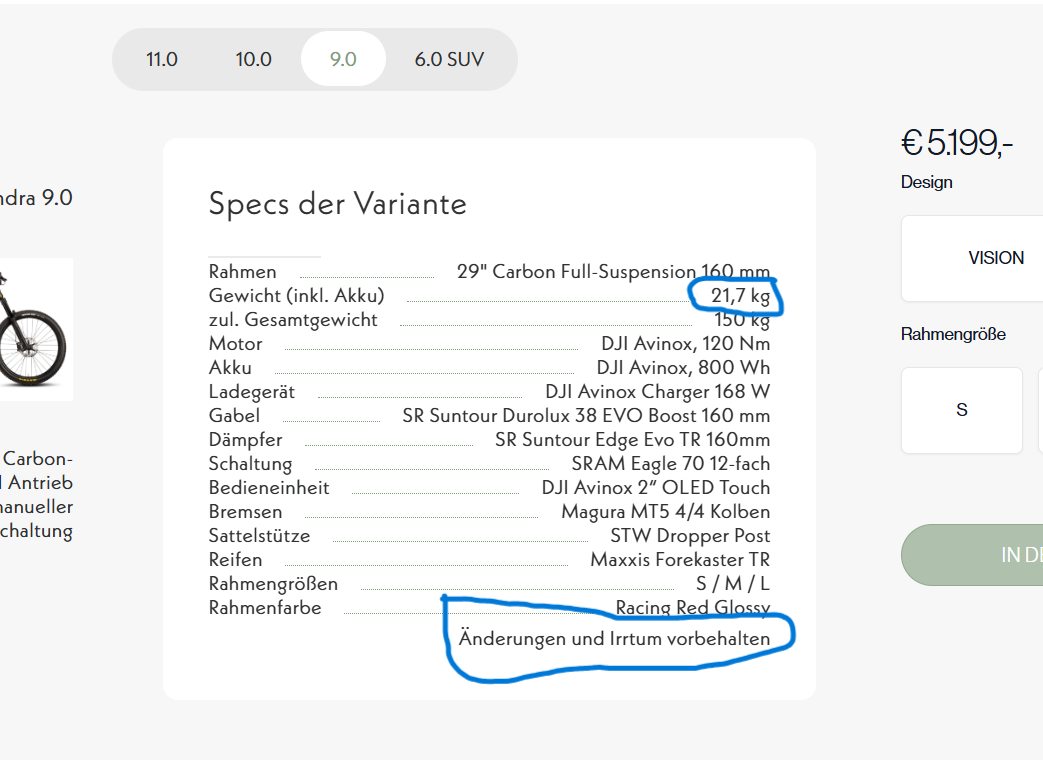Click the "Specs der Variante" heading
Image resolution: width=1043 pixels, height=760 pixels.
pyautogui.click(x=338, y=204)
